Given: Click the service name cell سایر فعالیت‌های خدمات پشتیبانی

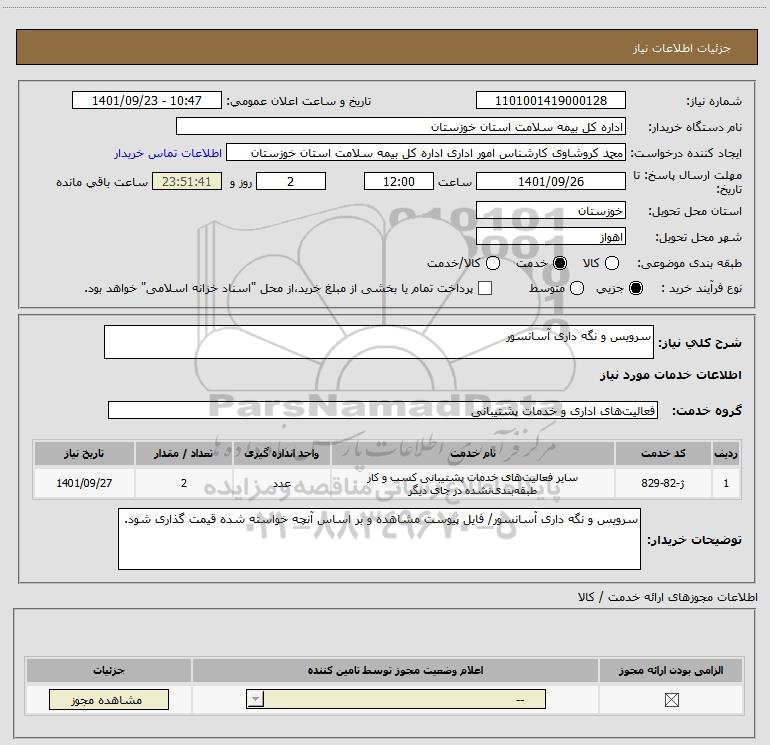Looking at the screenshot, I should coord(473,483).
